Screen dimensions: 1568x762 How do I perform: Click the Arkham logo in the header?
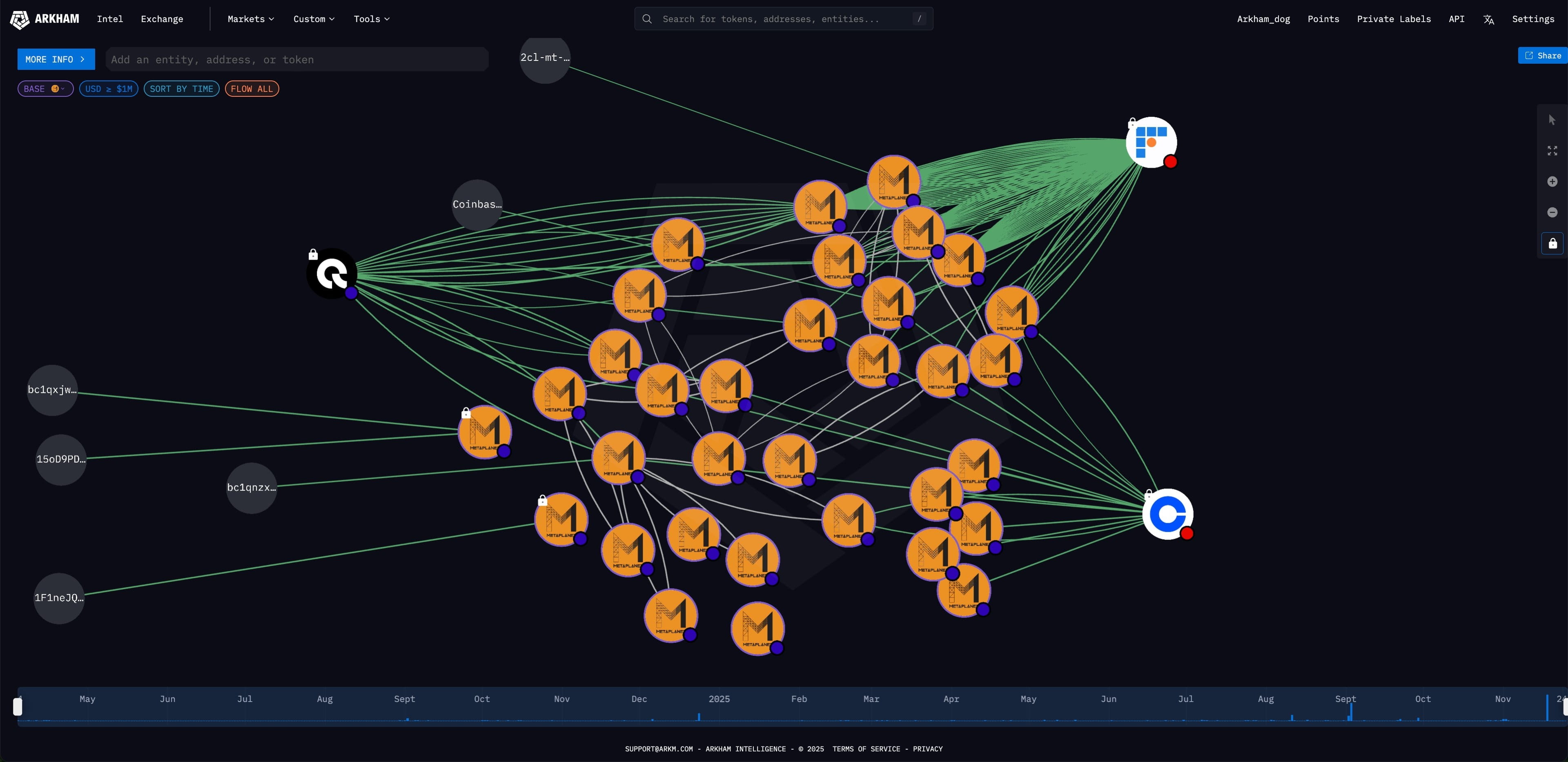[45, 19]
